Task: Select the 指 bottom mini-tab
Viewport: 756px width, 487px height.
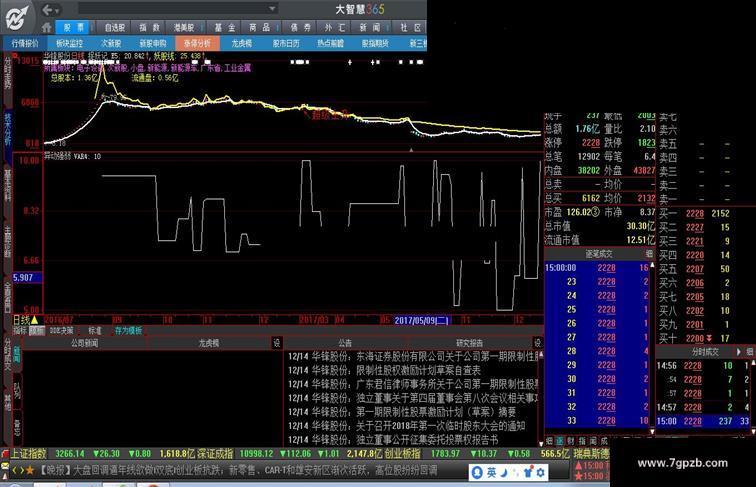Action: 582,441
